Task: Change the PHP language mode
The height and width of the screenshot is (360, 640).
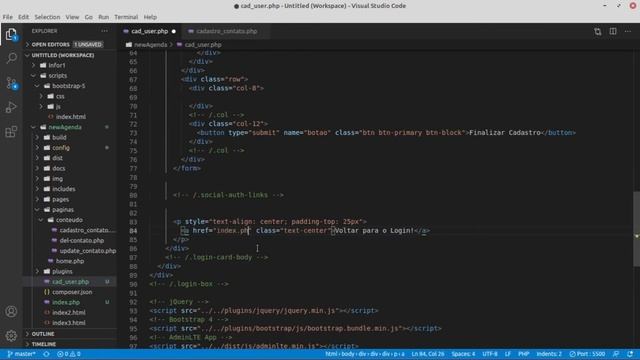Action: click(524, 354)
